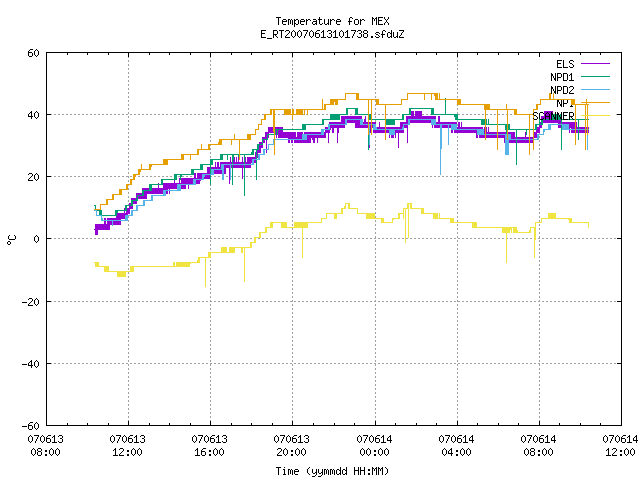Click the y-axis label 60
The height and width of the screenshot is (480, 640).
33,53
